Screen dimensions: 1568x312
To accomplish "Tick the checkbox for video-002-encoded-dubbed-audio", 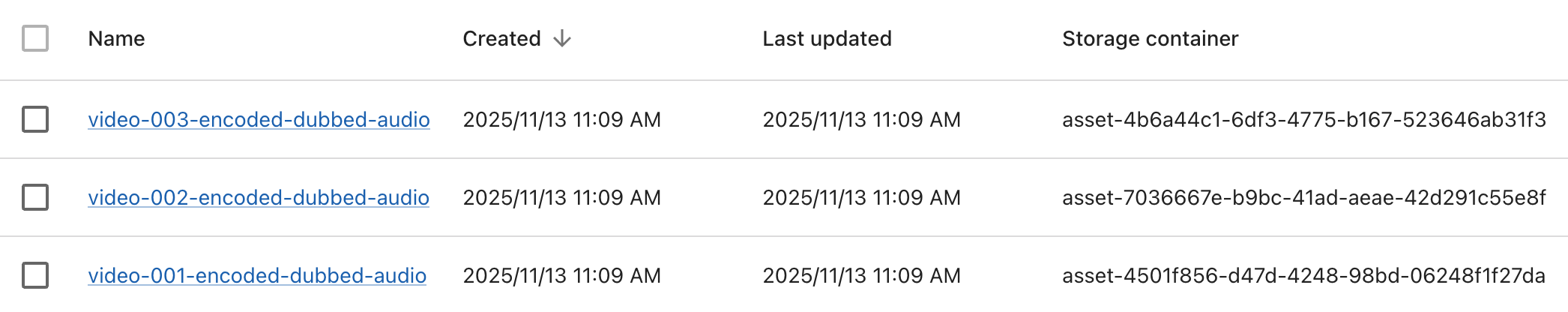I will (35, 197).
